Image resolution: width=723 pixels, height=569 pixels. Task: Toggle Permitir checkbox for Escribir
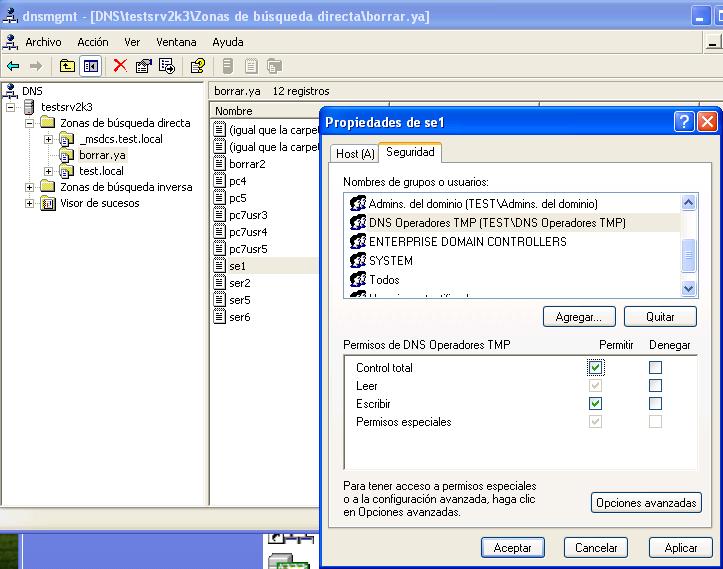[x=595, y=403]
